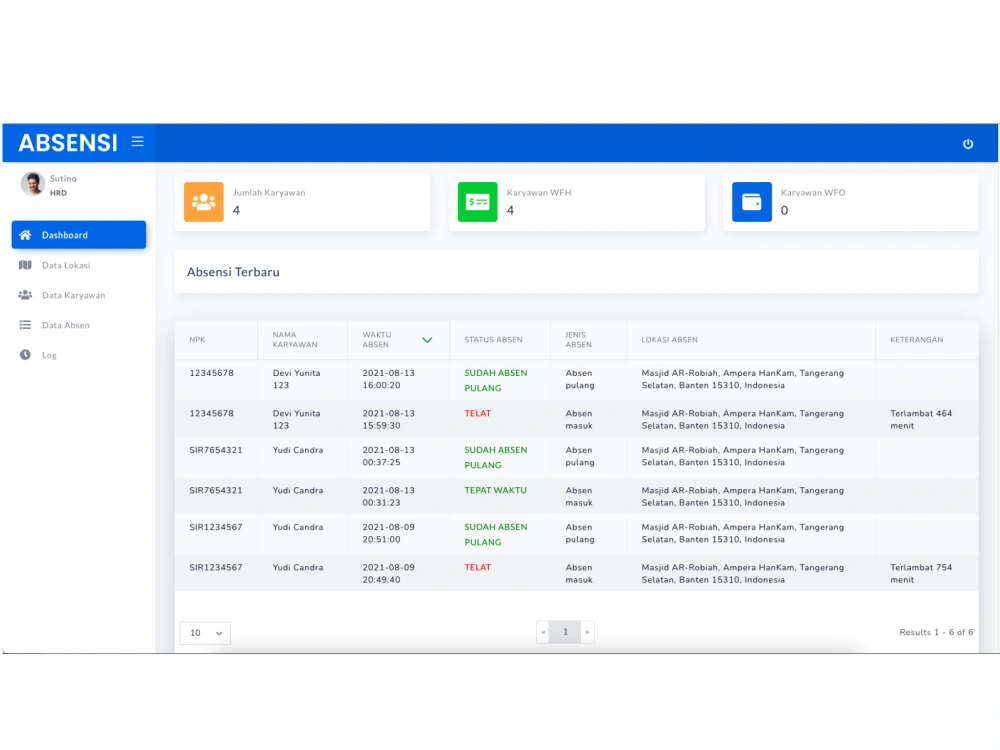
Task: Select timestamp 2021-08-13 00:31:23
Action: (388, 496)
